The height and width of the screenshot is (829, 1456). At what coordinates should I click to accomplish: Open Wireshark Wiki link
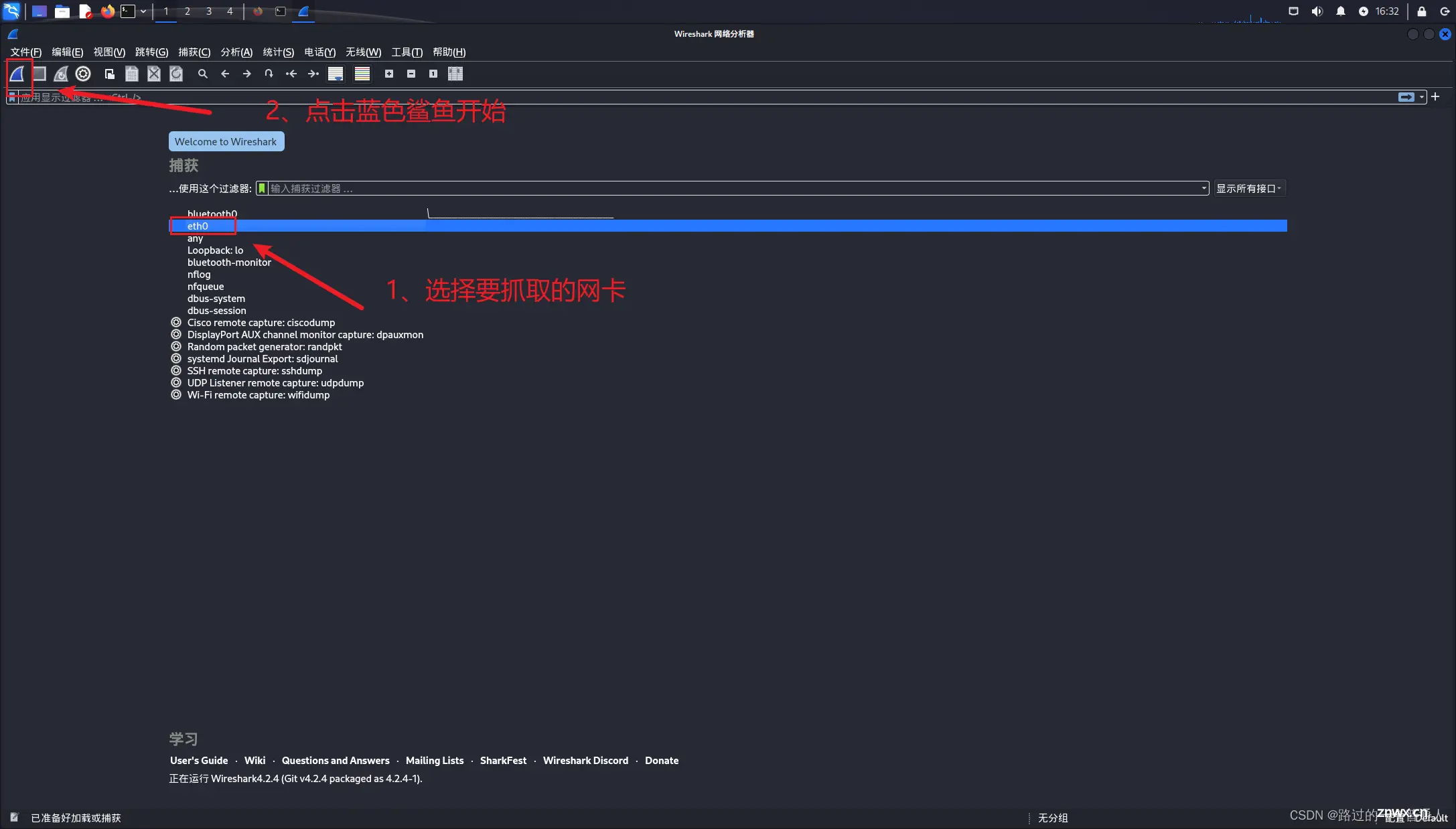pyautogui.click(x=254, y=760)
